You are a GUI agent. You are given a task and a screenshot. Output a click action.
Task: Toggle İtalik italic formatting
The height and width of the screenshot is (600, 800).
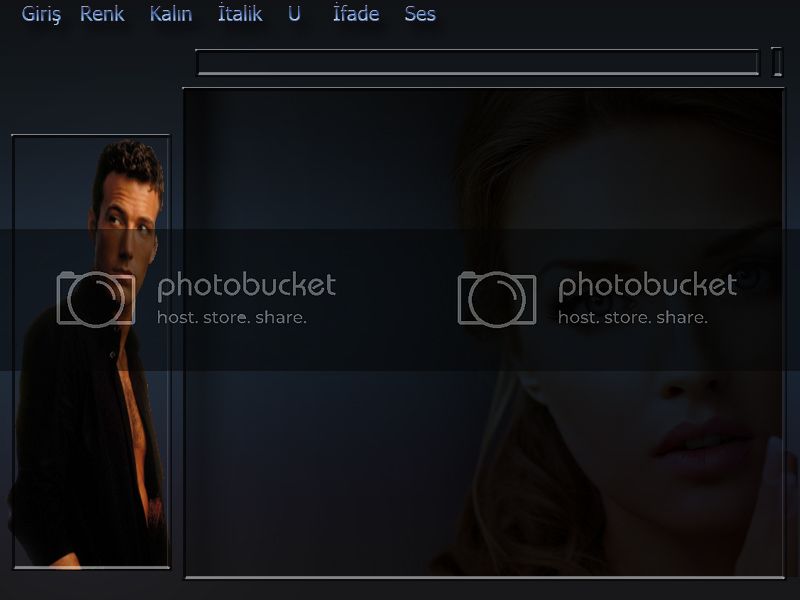tap(240, 13)
